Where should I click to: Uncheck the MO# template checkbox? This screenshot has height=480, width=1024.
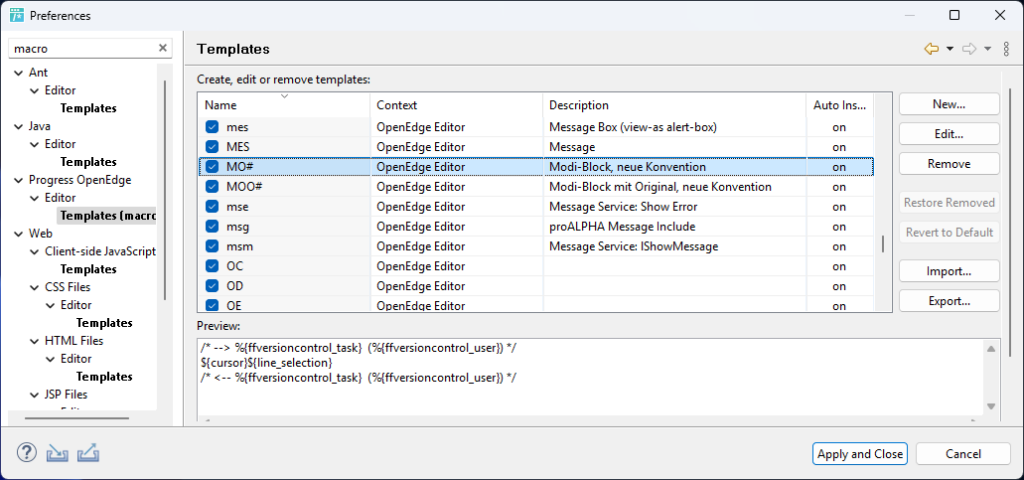click(212, 166)
